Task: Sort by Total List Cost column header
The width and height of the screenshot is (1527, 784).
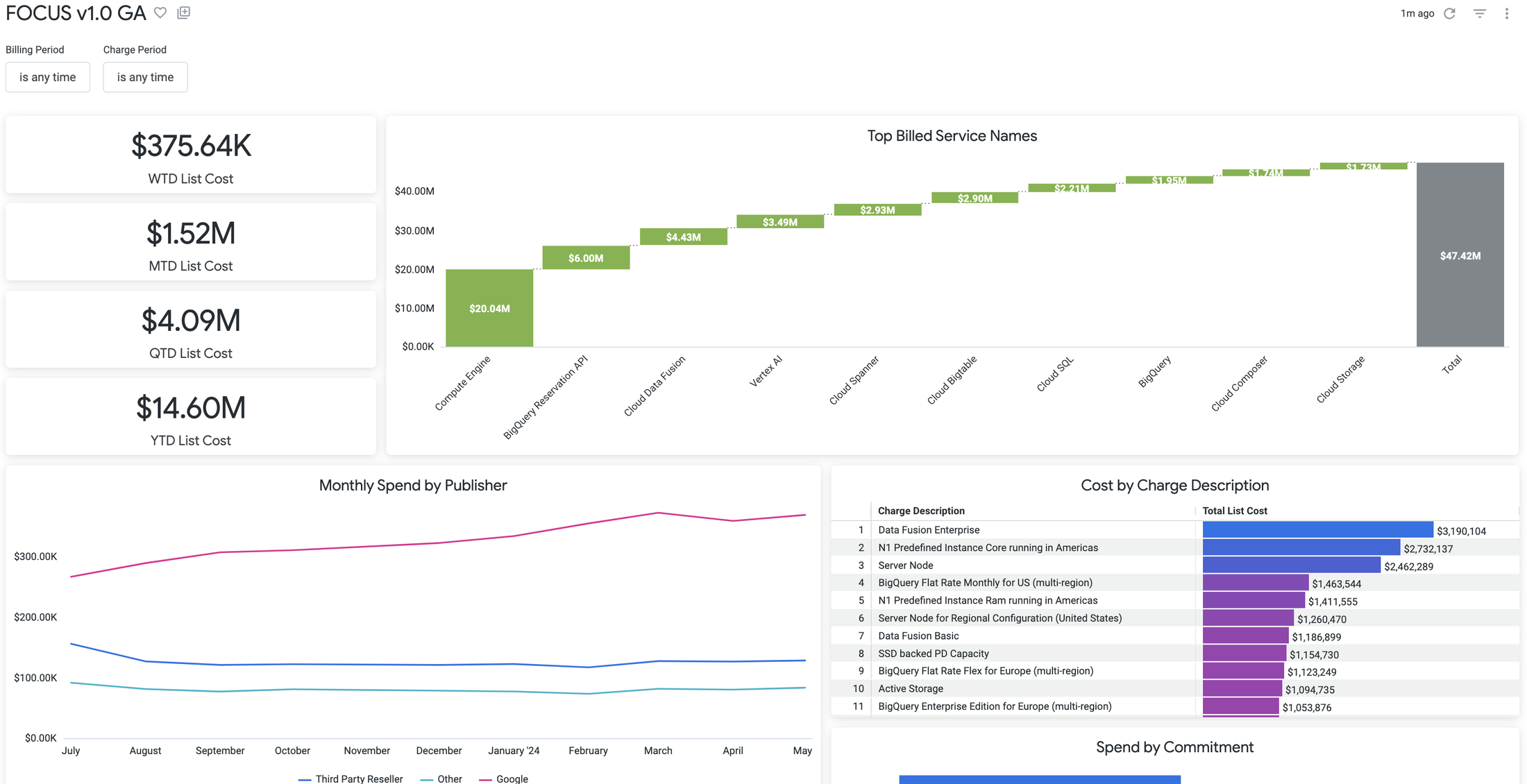Action: (1235, 511)
